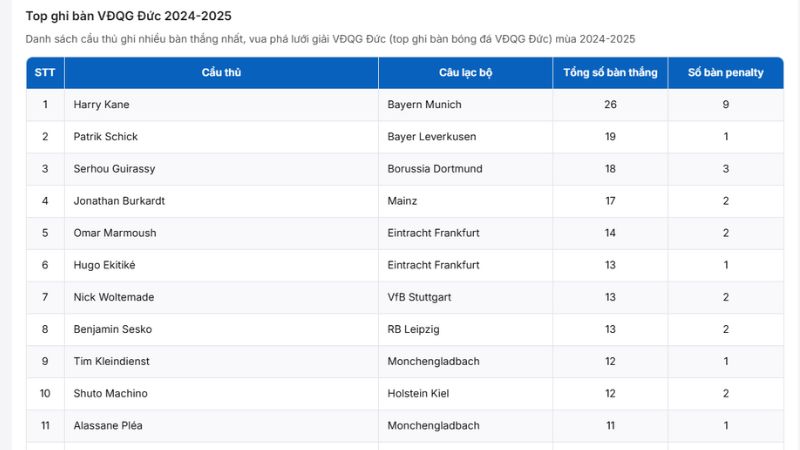Click the Bayer Leverkusen club cell

coord(432,137)
